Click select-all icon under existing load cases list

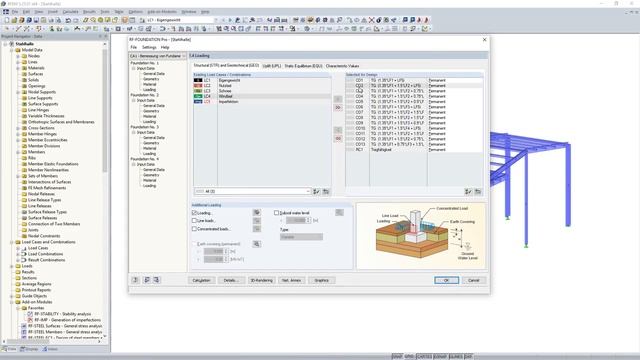pyautogui.click(x=316, y=191)
